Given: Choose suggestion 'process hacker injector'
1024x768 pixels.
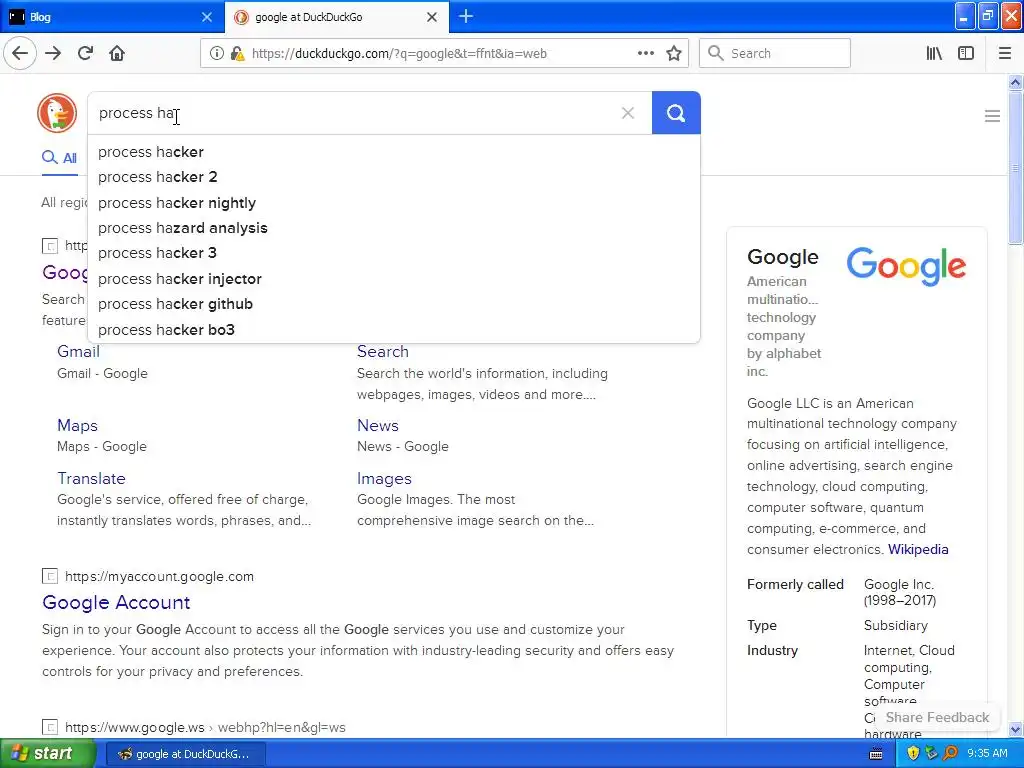Looking at the screenshot, I should pyautogui.click(x=394, y=279).
